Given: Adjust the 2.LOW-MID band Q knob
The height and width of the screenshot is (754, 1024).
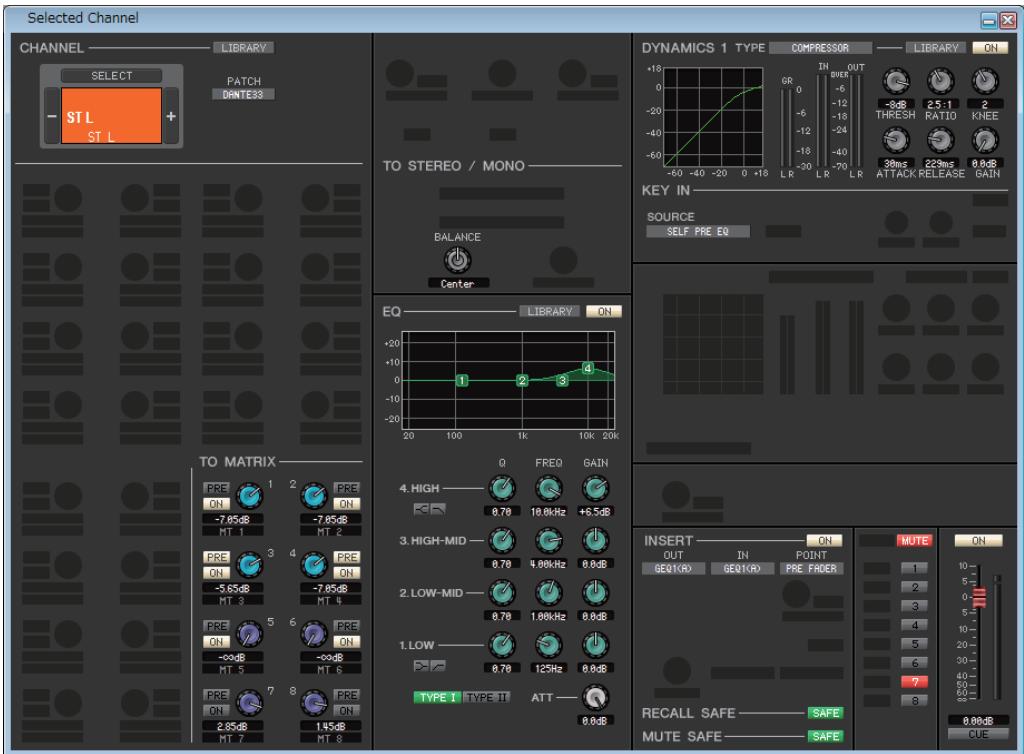Looking at the screenshot, I should pyautogui.click(x=502, y=593).
